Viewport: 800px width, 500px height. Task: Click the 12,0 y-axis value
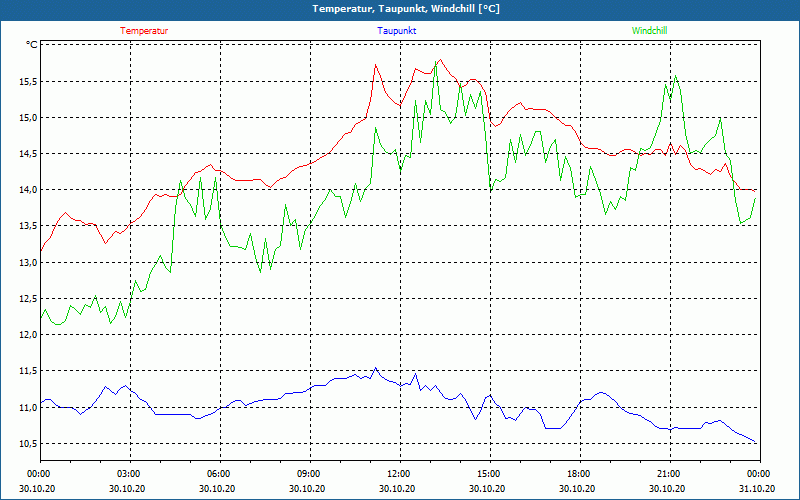(x=29, y=335)
